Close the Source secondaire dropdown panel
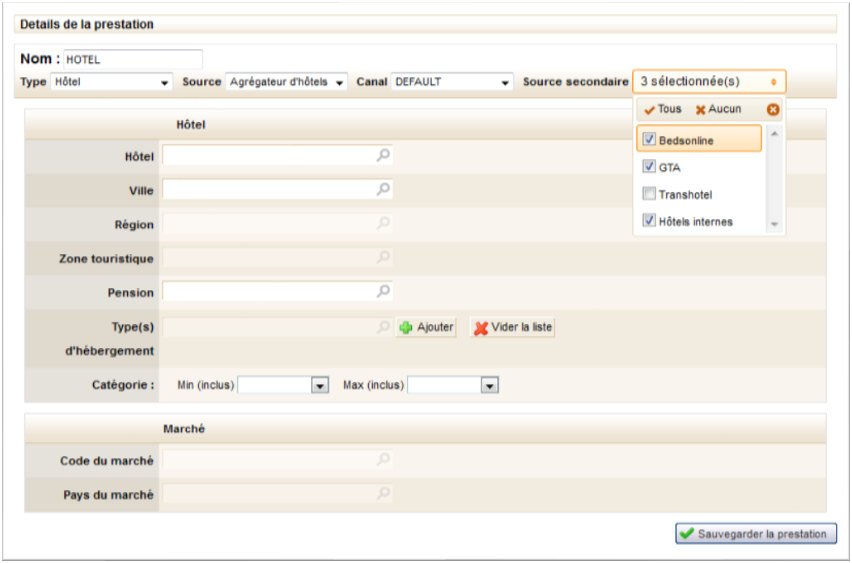 773,110
